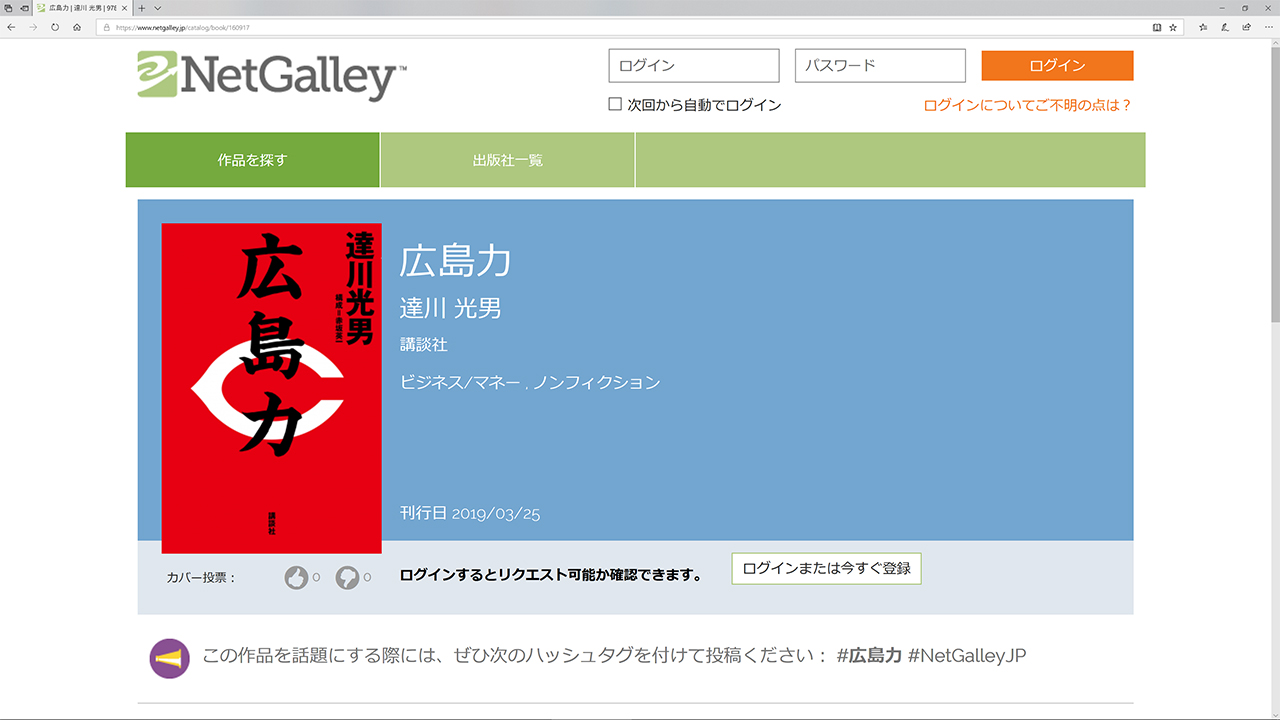This screenshot has width=1280, height=720.
Task: Click the NetGalley logo
Action: (272, 76)
